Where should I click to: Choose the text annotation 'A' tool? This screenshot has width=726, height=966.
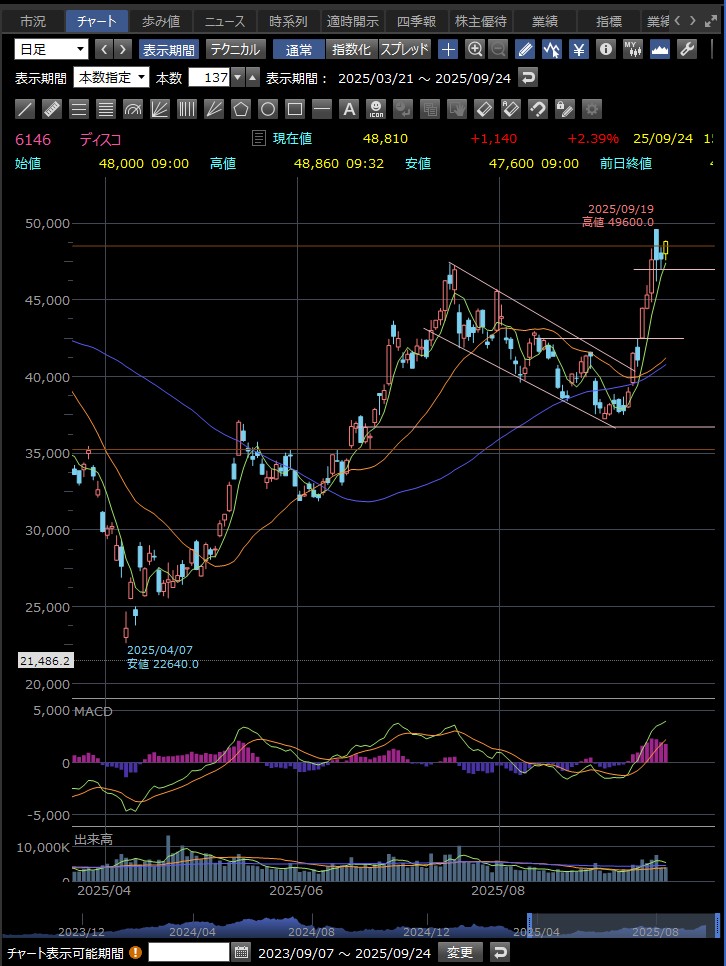pyautogui.click(x=349, y=109)
